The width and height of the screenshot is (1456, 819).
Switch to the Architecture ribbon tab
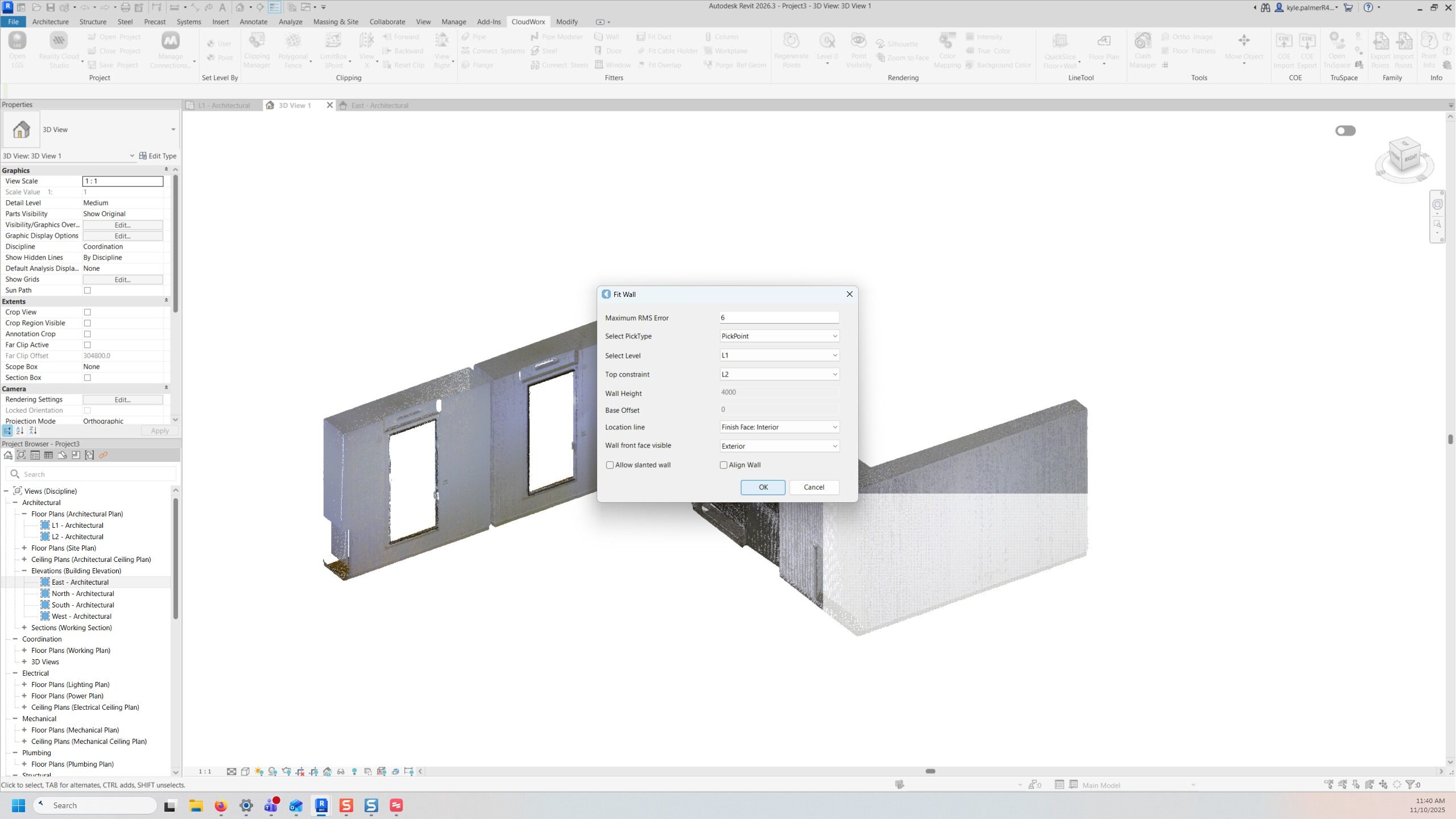pos(50,22)
